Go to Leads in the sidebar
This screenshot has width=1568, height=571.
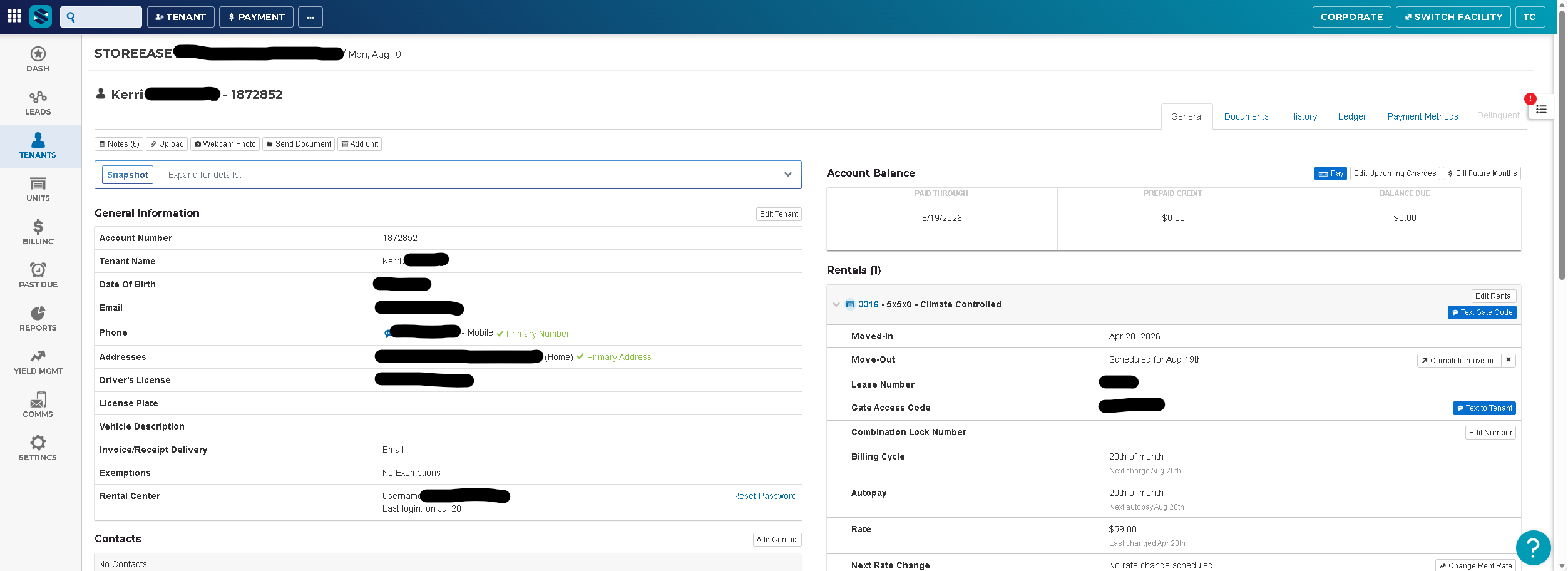click(x=38, y=103)
